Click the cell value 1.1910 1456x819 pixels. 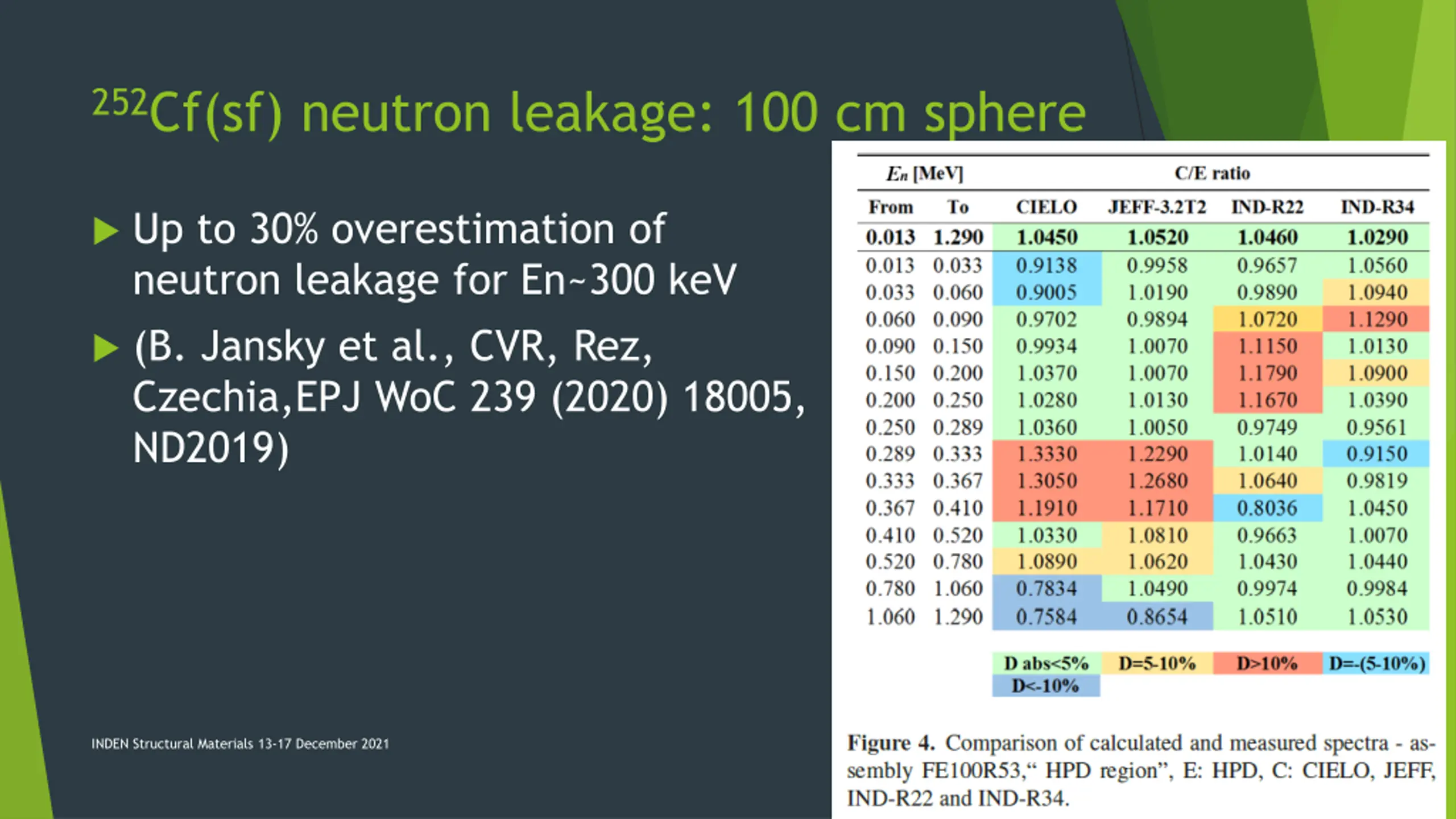coord(1046,508)
